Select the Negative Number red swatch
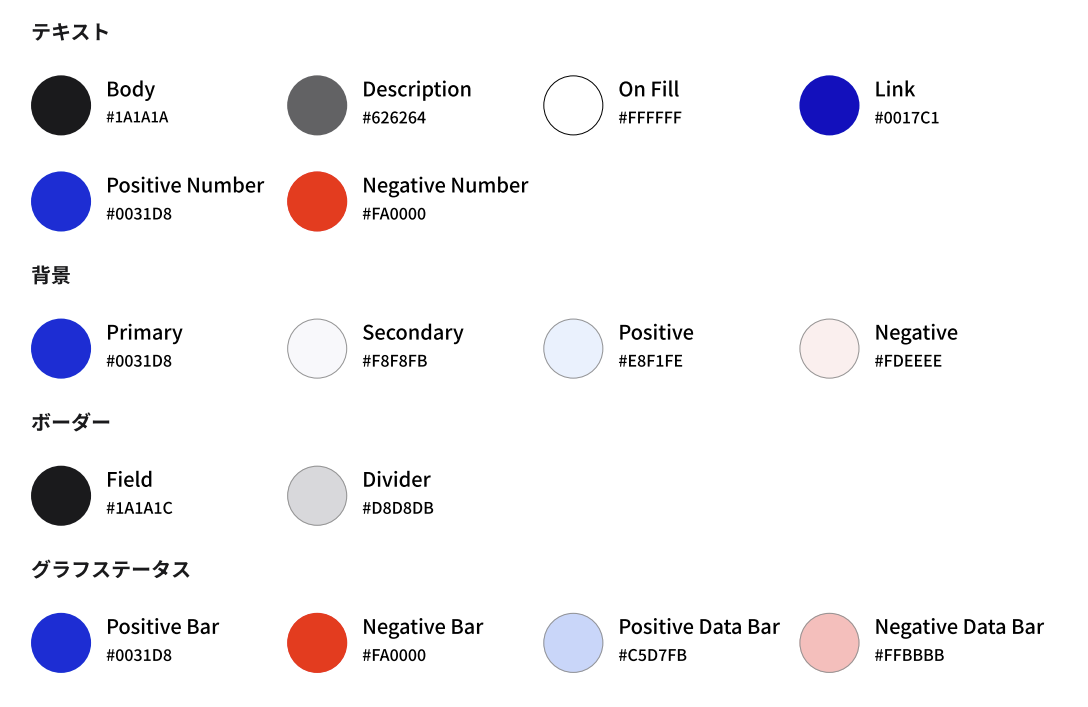1088x707 pixels. pos(317,201)
